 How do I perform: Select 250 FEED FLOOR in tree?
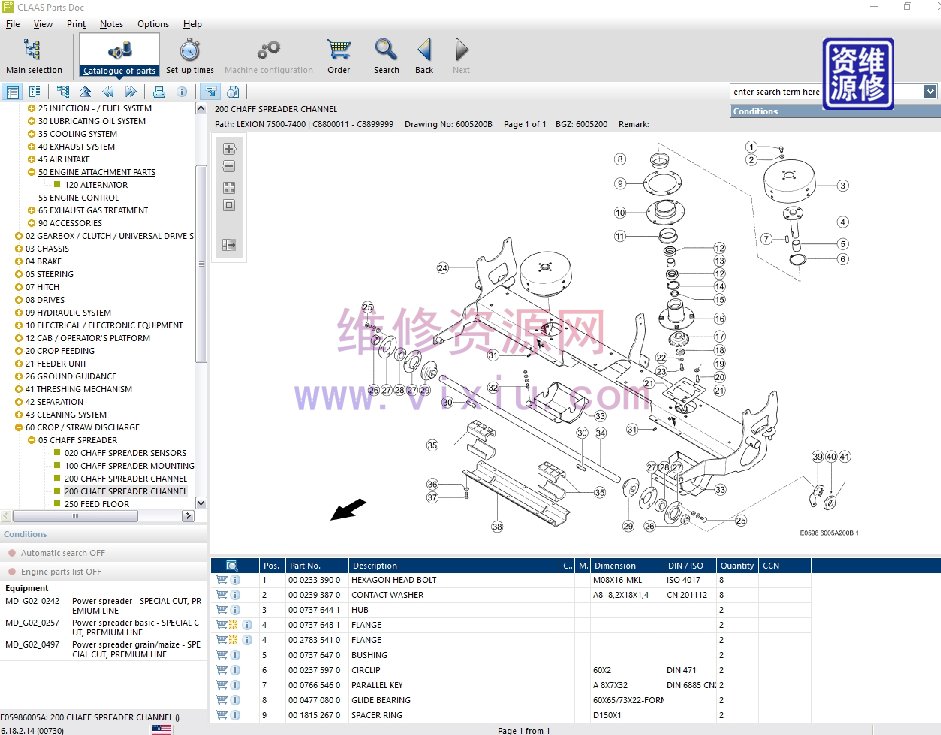pos(97,504)
